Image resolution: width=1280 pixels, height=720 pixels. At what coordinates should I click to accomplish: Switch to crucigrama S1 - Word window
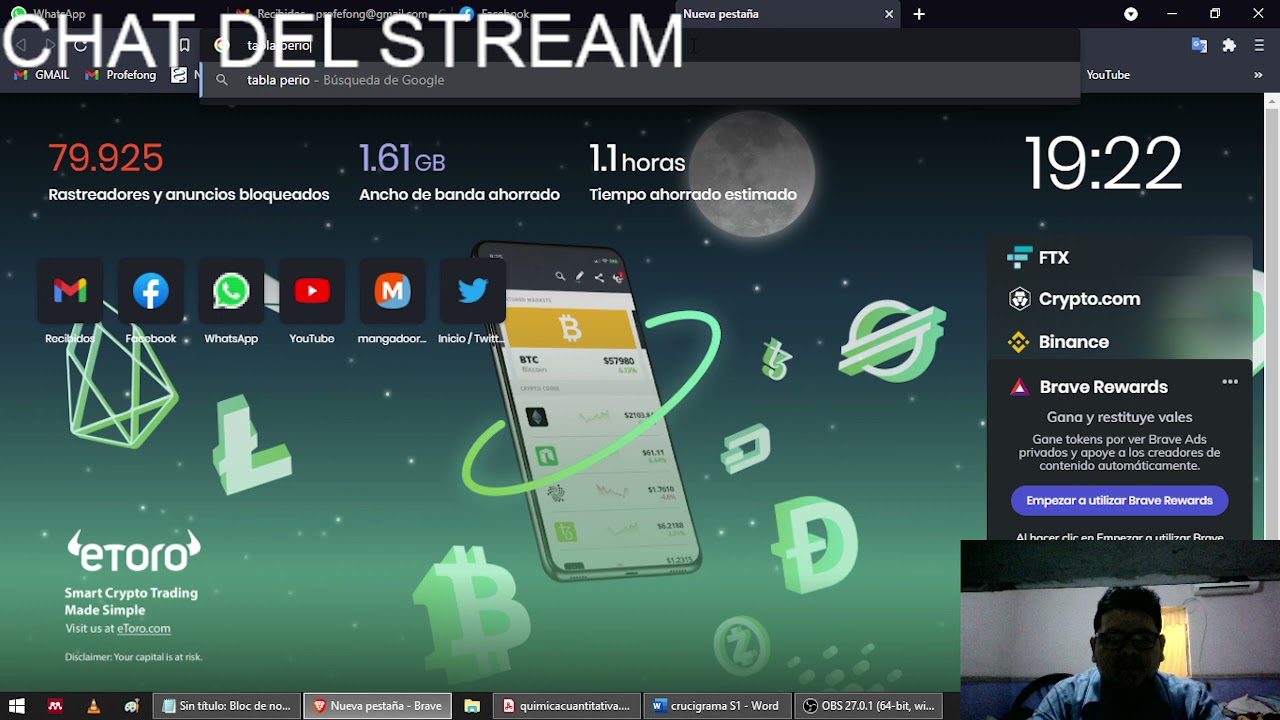[x=717, y=706]
